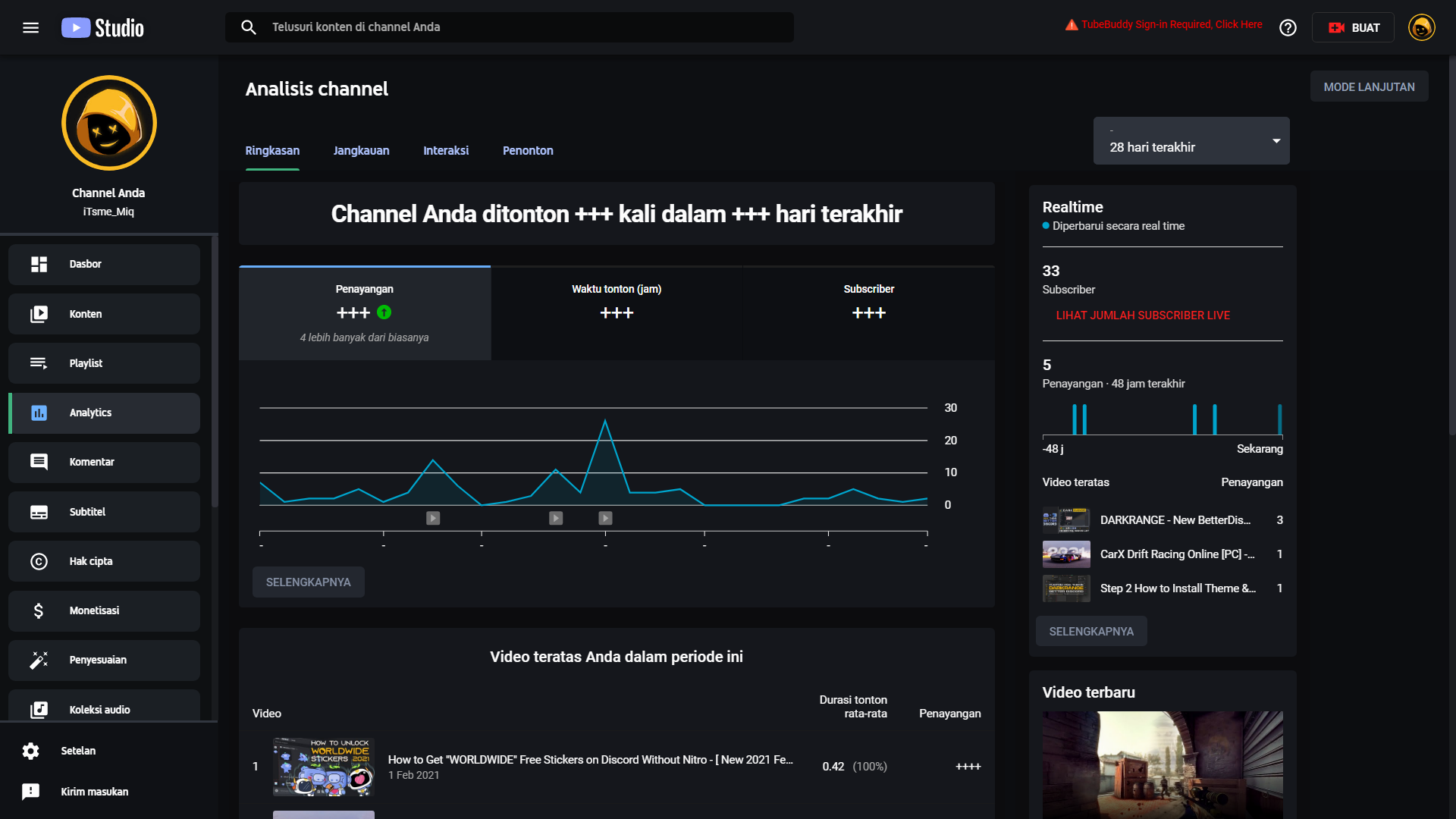Viewport: 1456px width, 819px height.
Task: Click the Komentar comment icon
Action: click(39, 462)
